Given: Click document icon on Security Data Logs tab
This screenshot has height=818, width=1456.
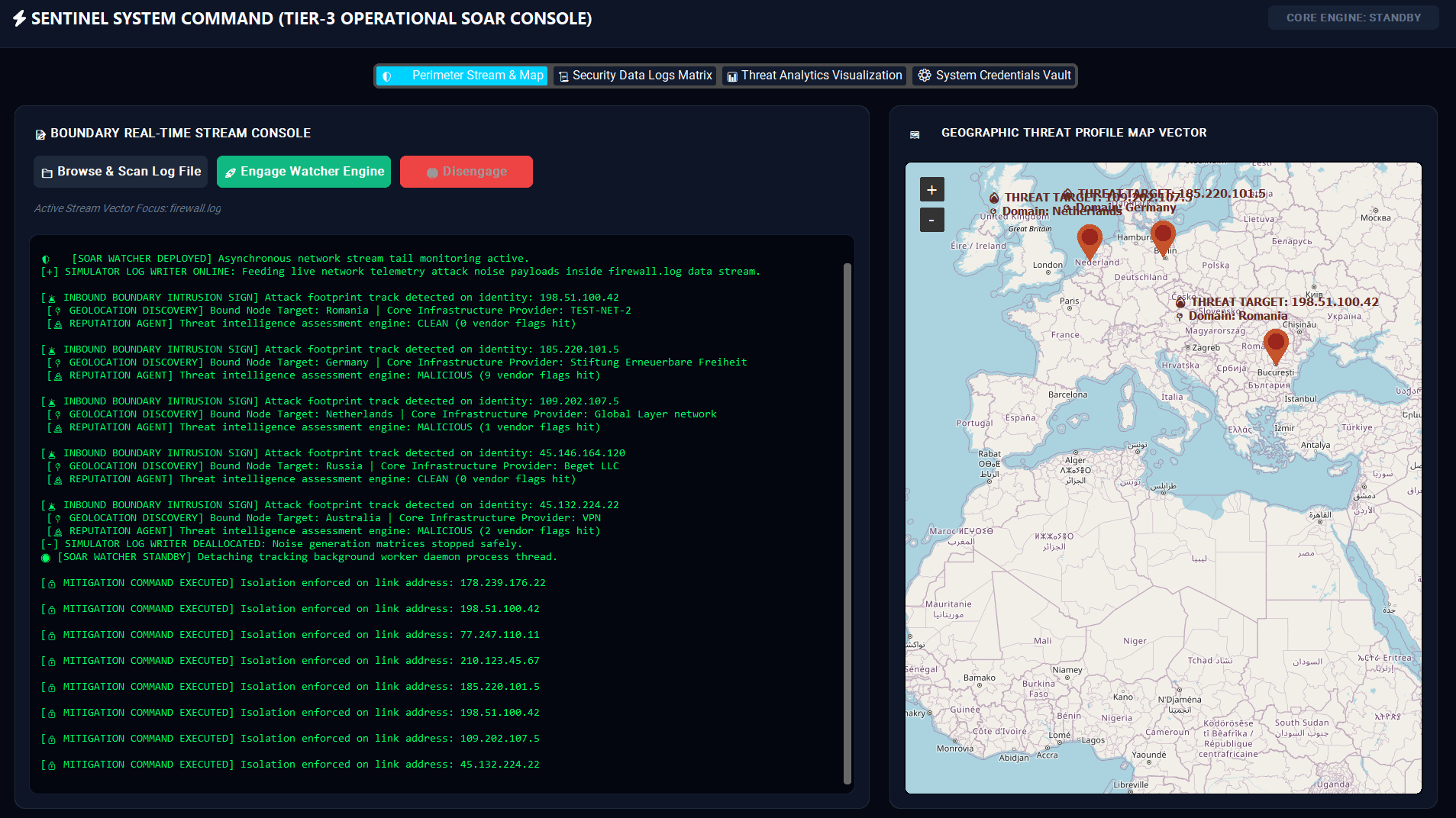Looking at the screenshot, I should (563, 76).
